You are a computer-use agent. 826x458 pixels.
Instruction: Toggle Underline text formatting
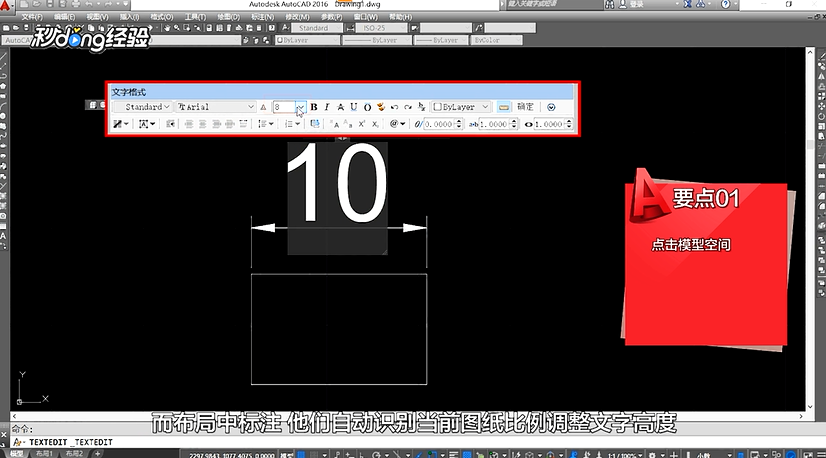coord(353,107)
